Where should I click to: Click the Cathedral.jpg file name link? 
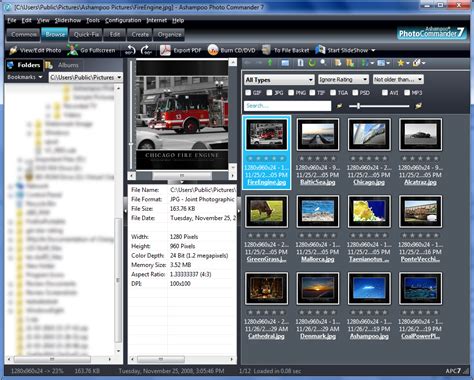coord(266,336)
